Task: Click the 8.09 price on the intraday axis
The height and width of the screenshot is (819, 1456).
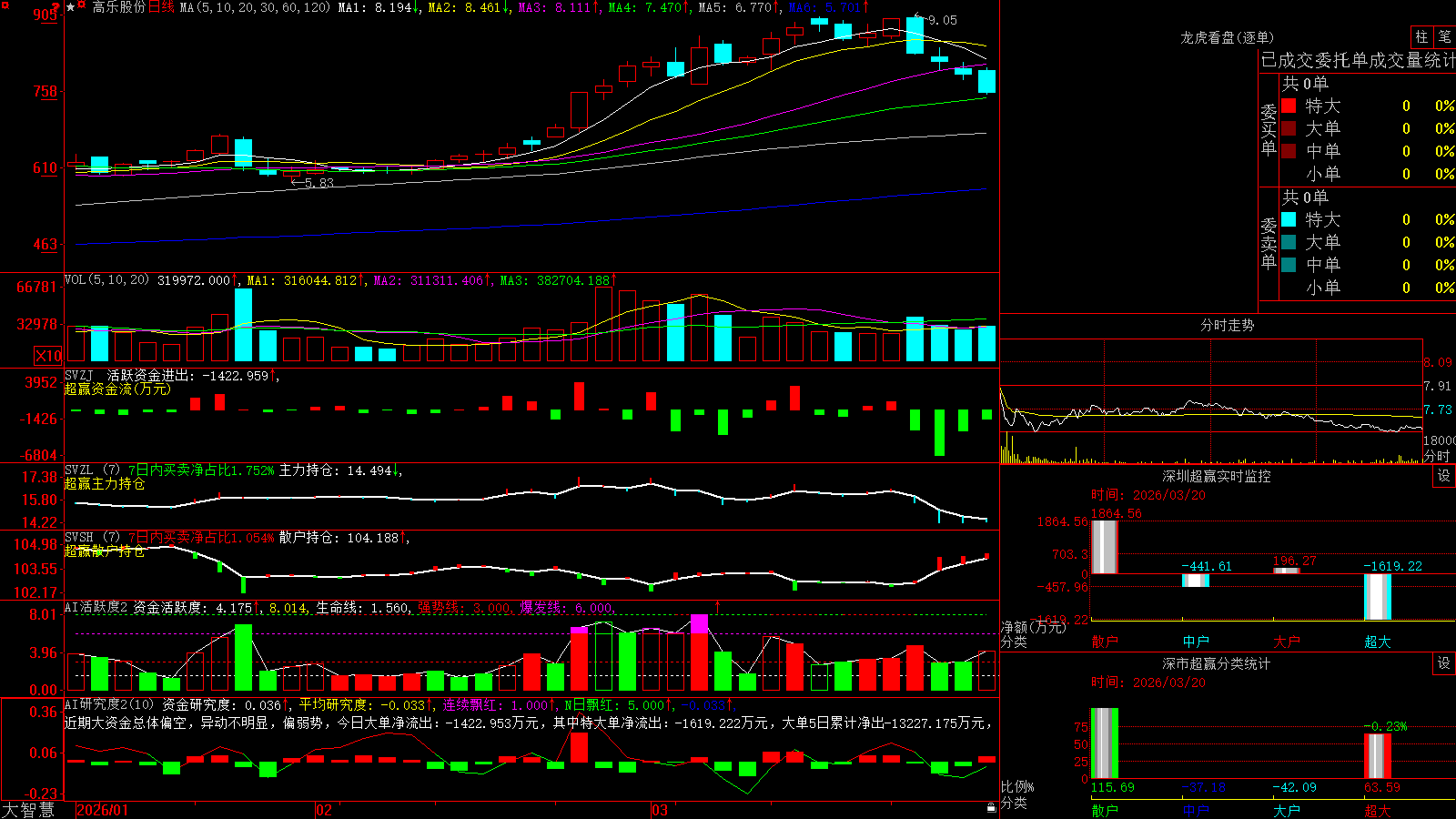Action: tap(1438, 362)
